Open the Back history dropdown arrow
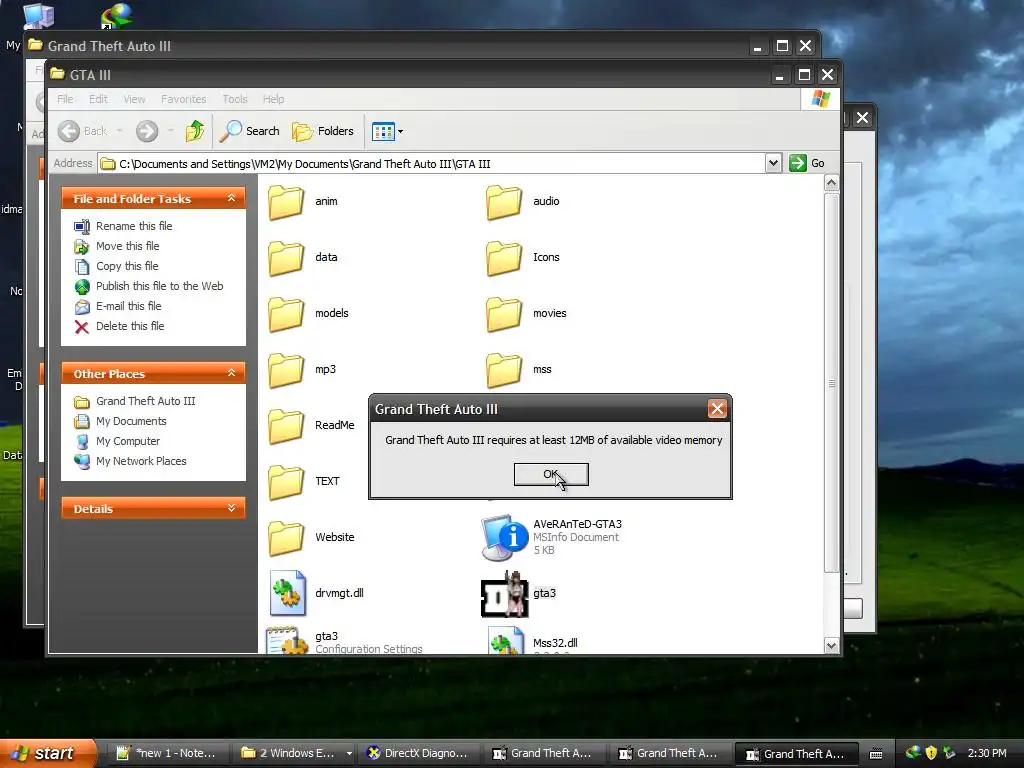This screenshot has height=768, width=1024. pos(120,131)
